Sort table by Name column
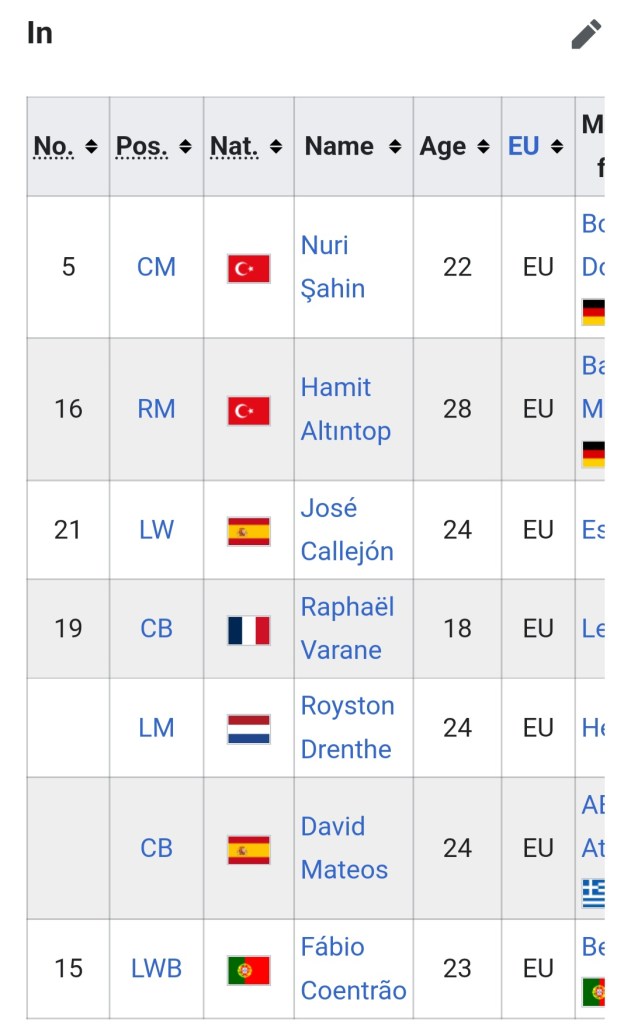 click(395, 147)
